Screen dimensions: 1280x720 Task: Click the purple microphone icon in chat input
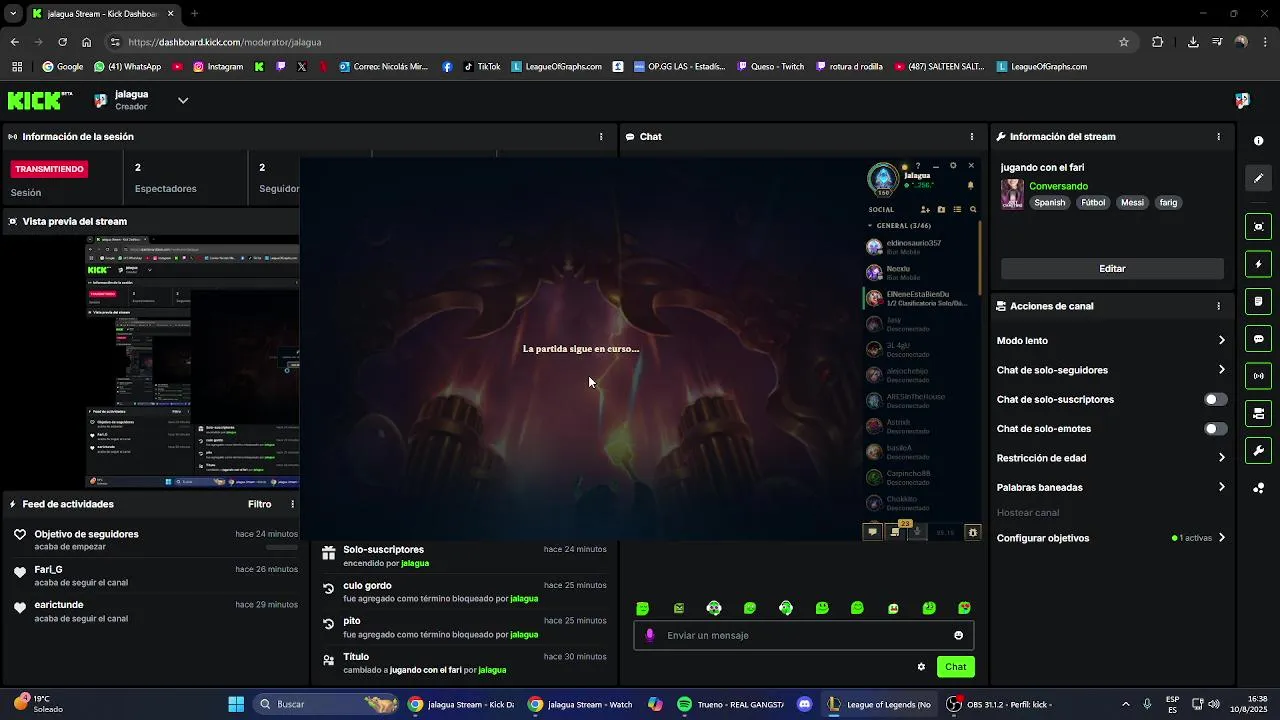point(650,635)
